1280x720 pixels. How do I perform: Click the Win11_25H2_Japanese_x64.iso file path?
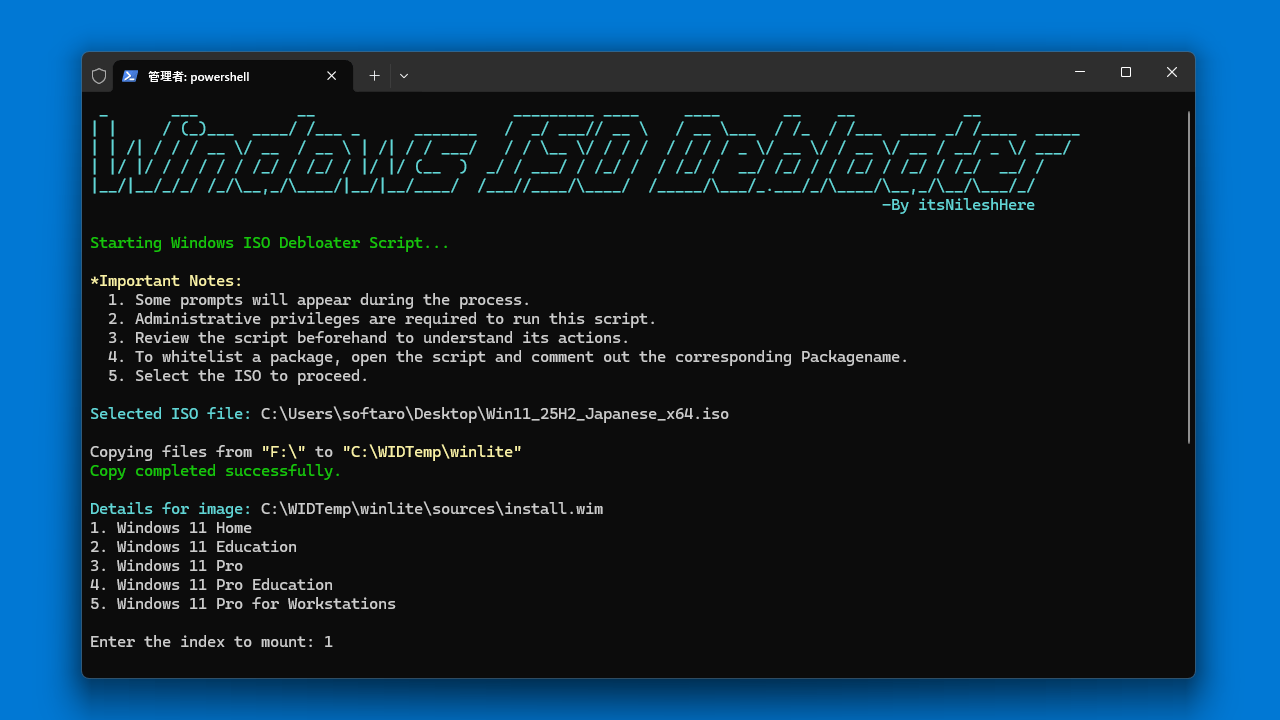tap(493, 413)
